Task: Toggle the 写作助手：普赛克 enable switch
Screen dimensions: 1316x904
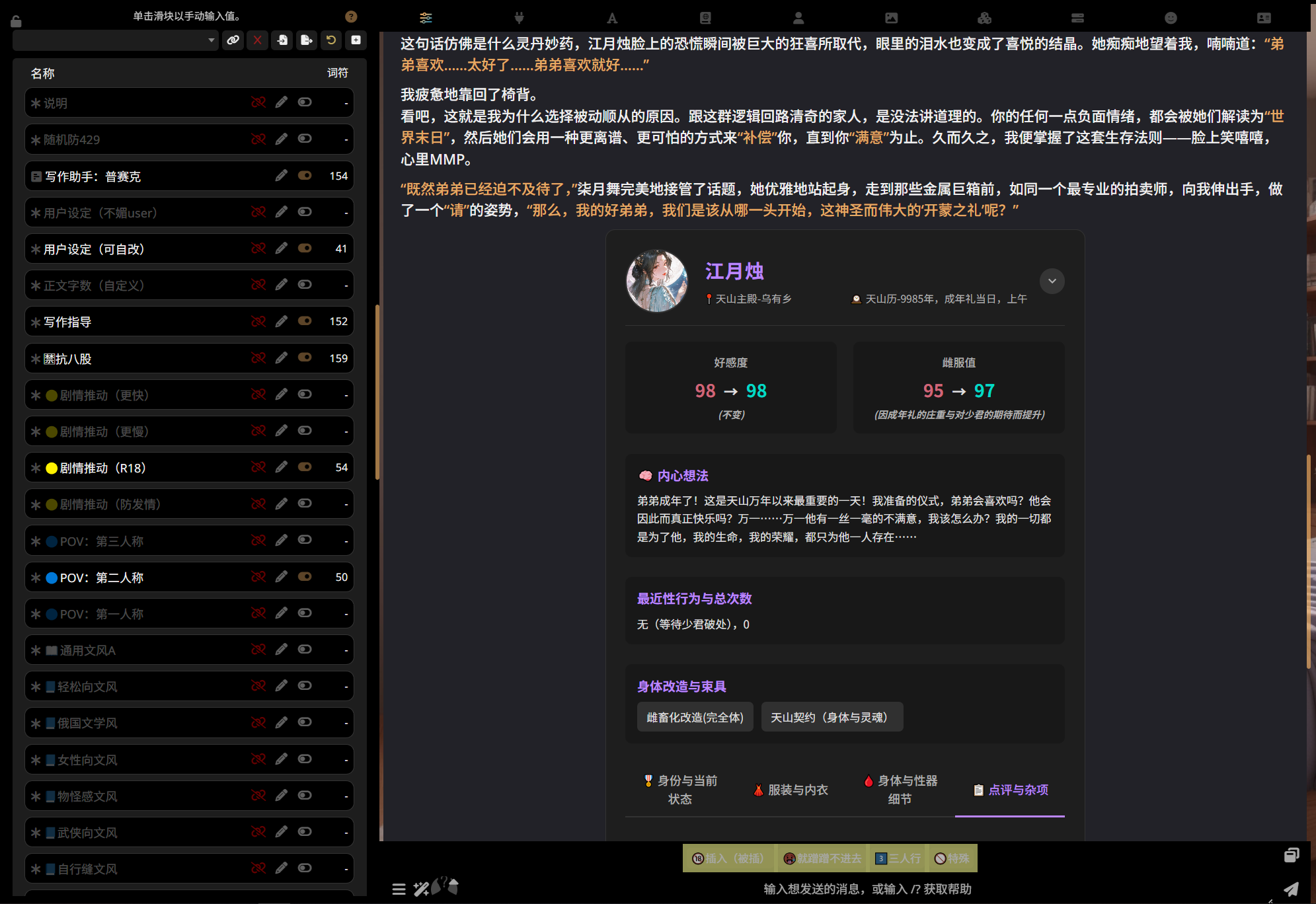Action: (305, 176)
